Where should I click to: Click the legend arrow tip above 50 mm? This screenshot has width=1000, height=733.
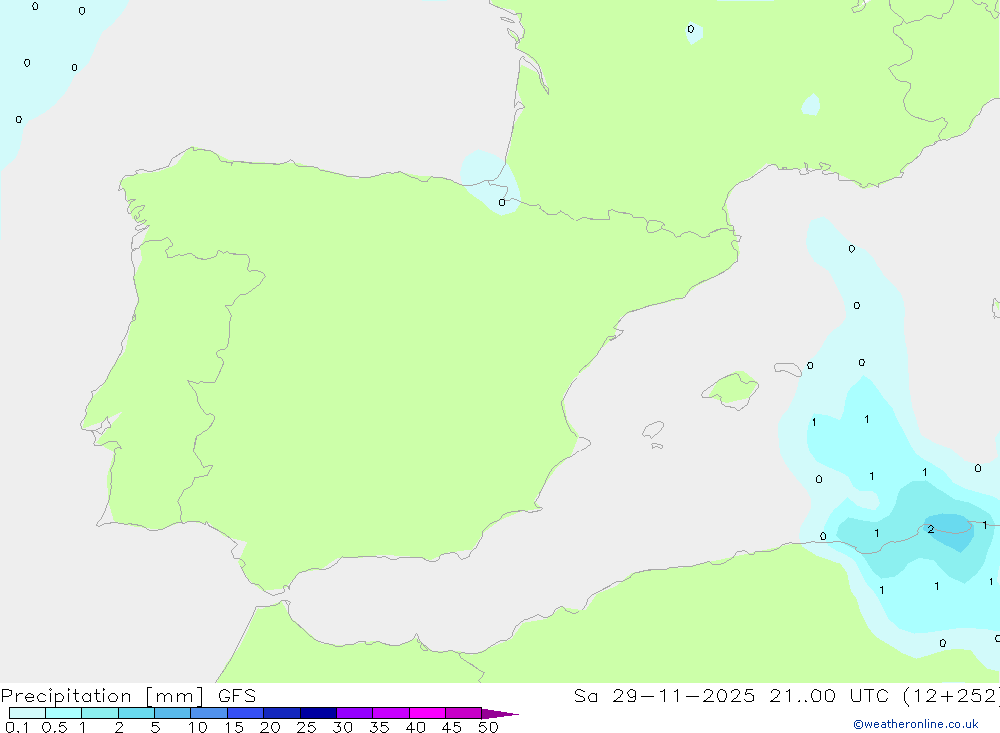click(x=500, y=713)
